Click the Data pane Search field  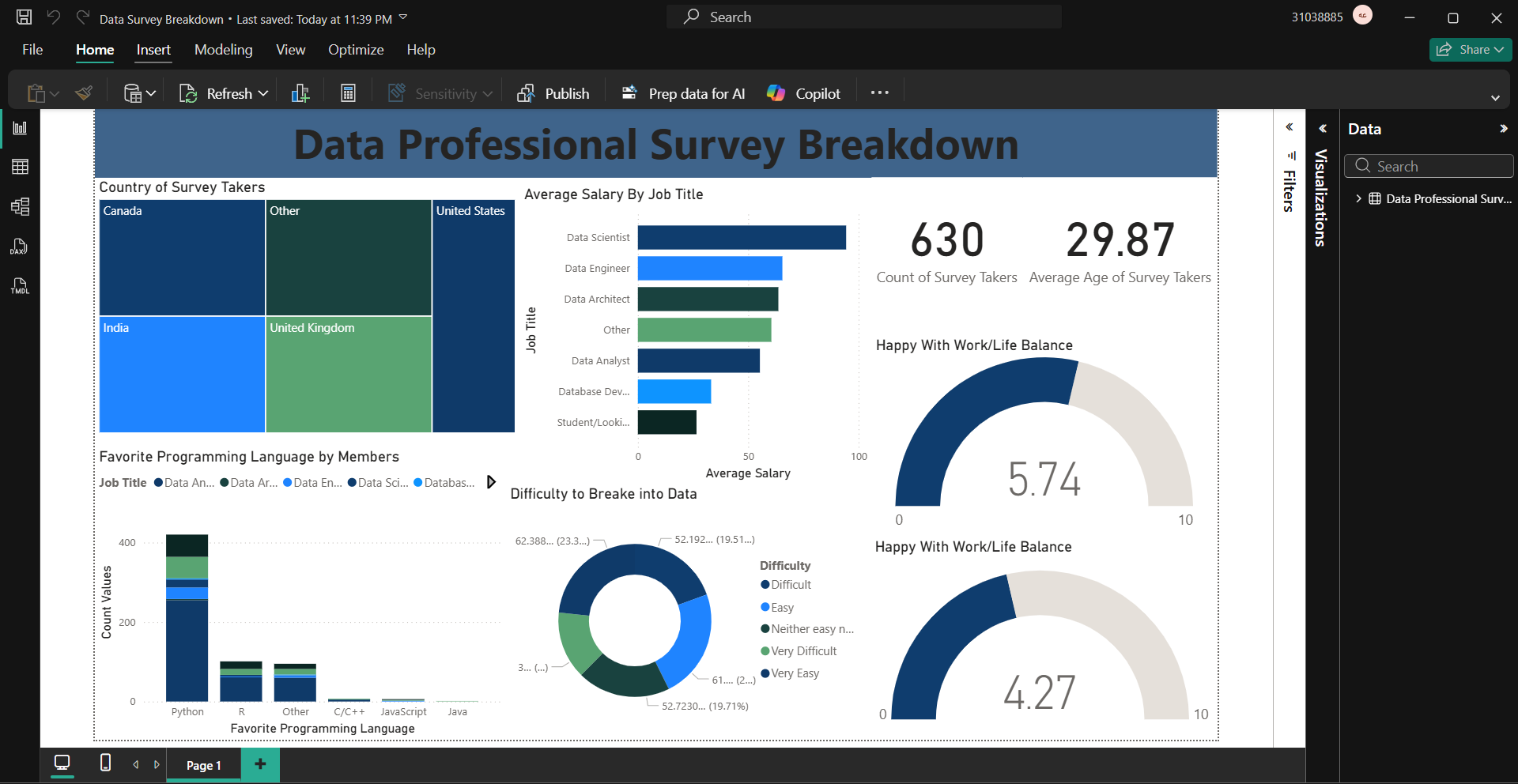click(x=1428, y=166)
